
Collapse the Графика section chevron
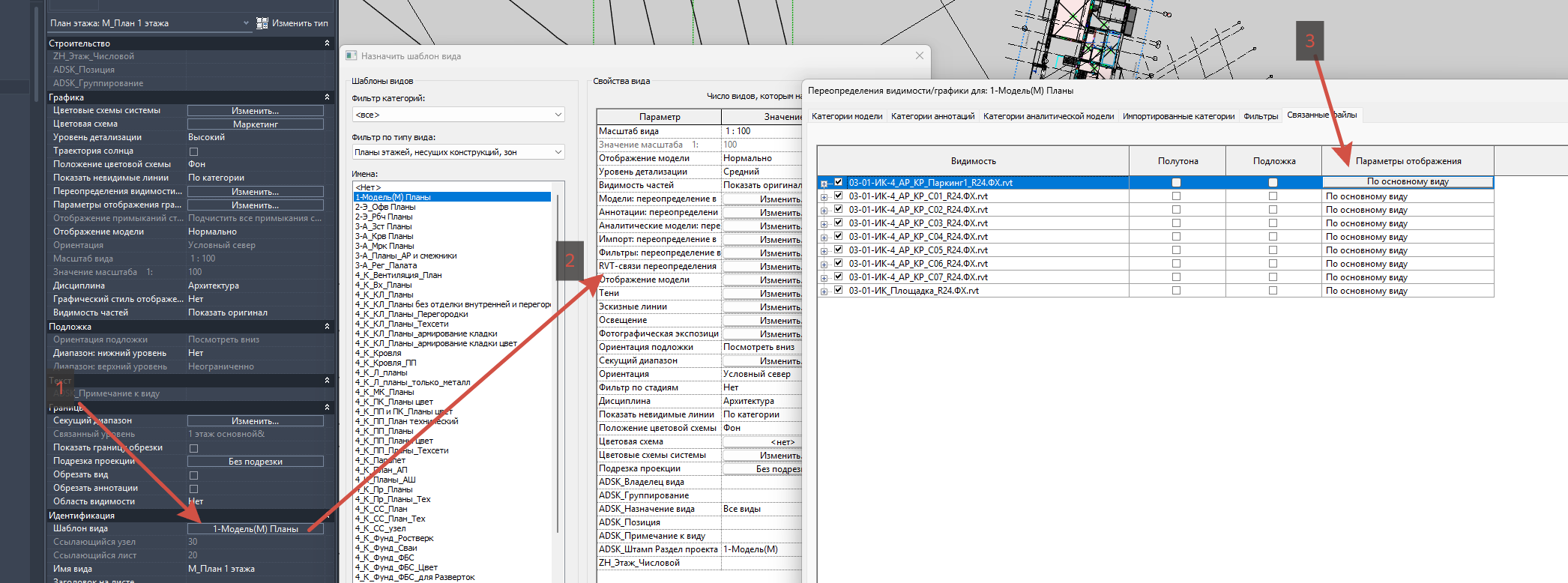tap(327, 97)
